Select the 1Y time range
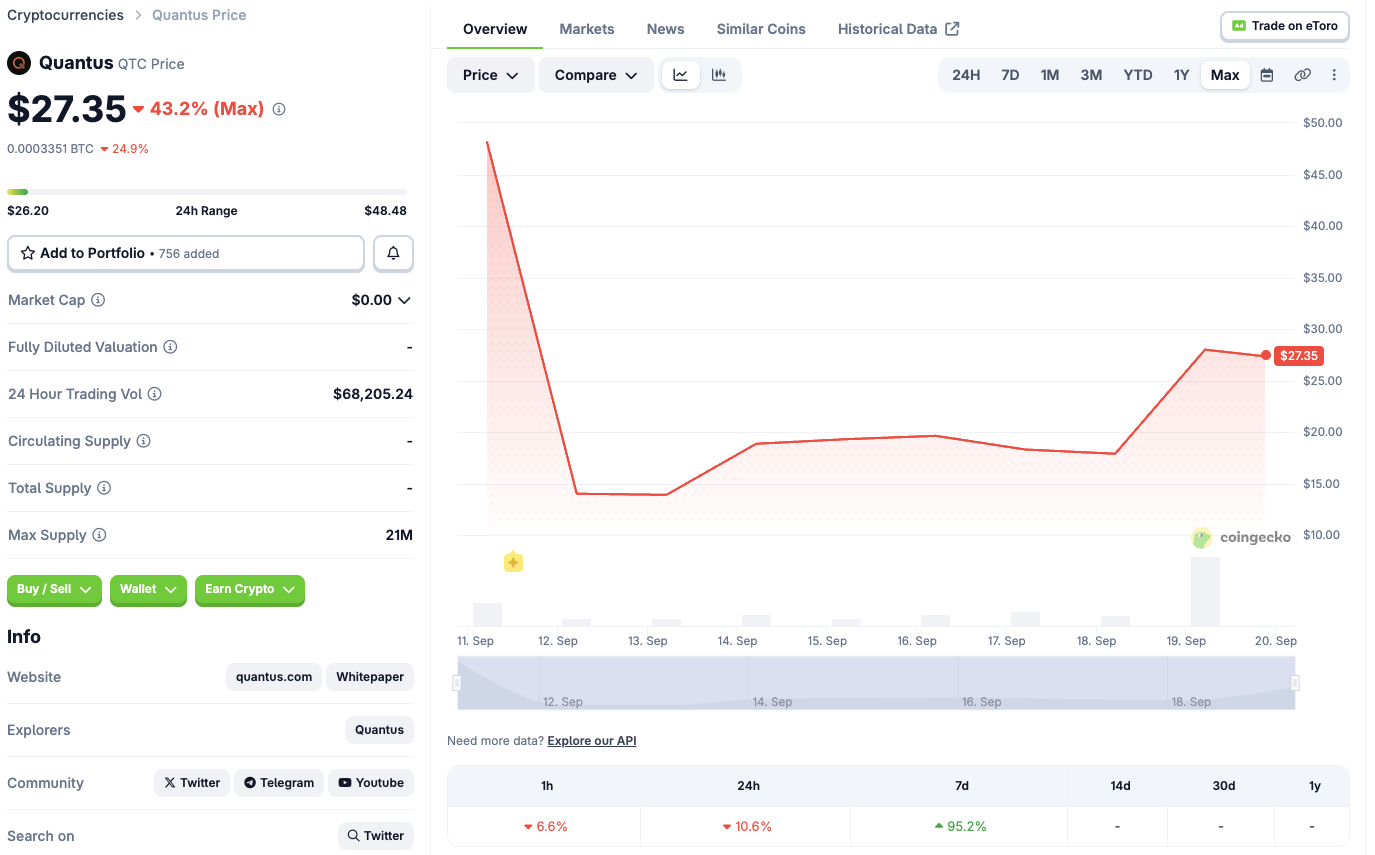 (1182, 75)
